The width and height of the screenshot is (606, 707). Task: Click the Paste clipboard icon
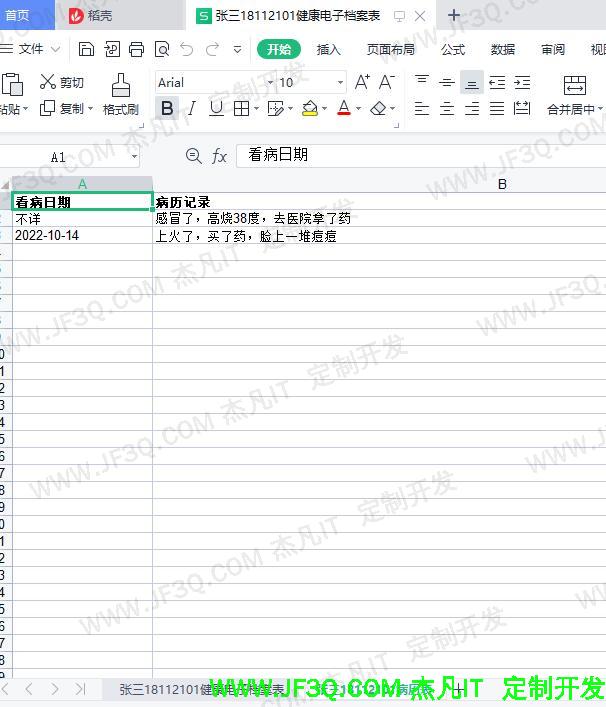point(12,84)
